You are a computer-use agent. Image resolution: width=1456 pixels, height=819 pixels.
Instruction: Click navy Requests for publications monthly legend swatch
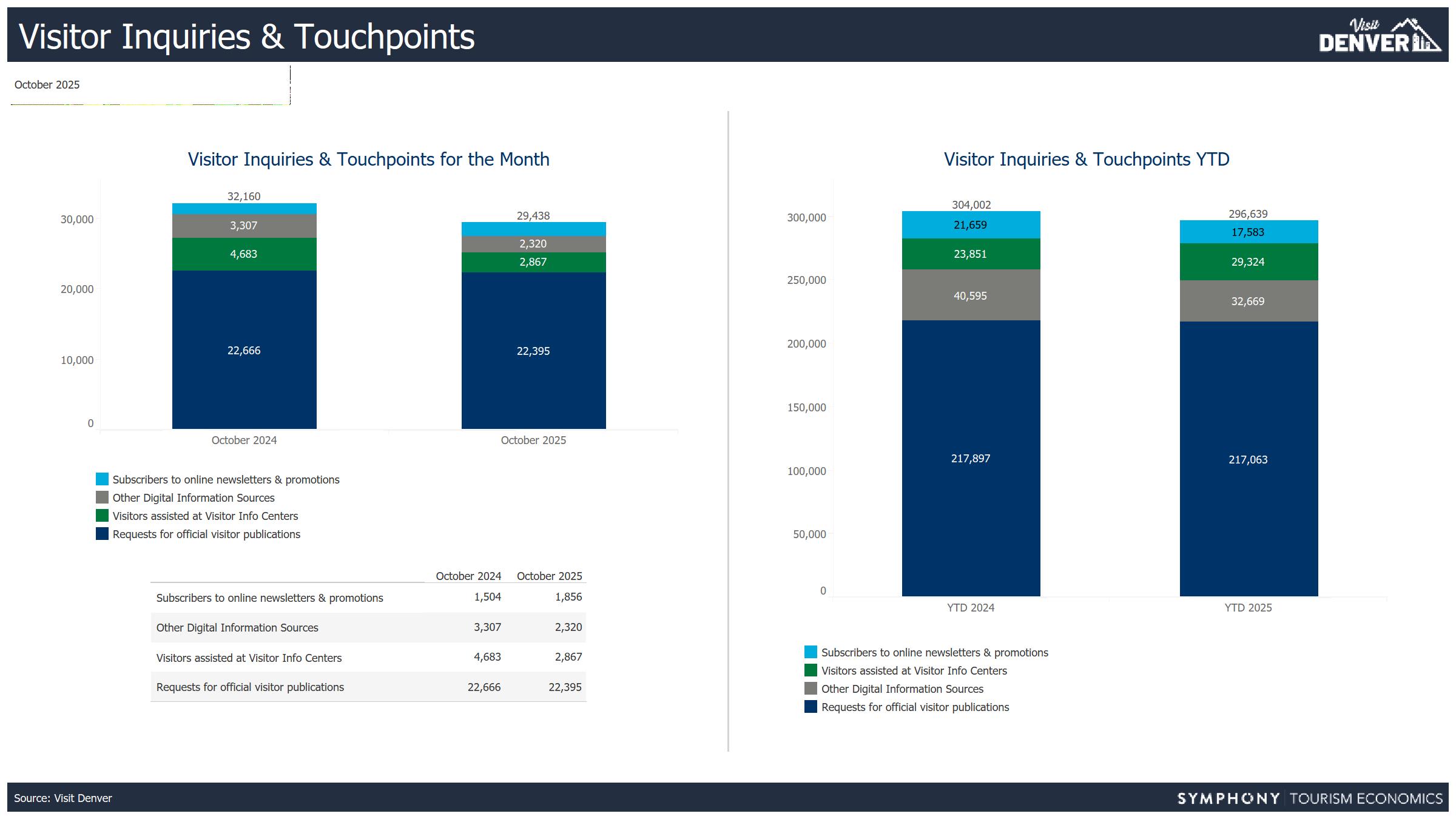pyautogui.click(x=102, y=534)
